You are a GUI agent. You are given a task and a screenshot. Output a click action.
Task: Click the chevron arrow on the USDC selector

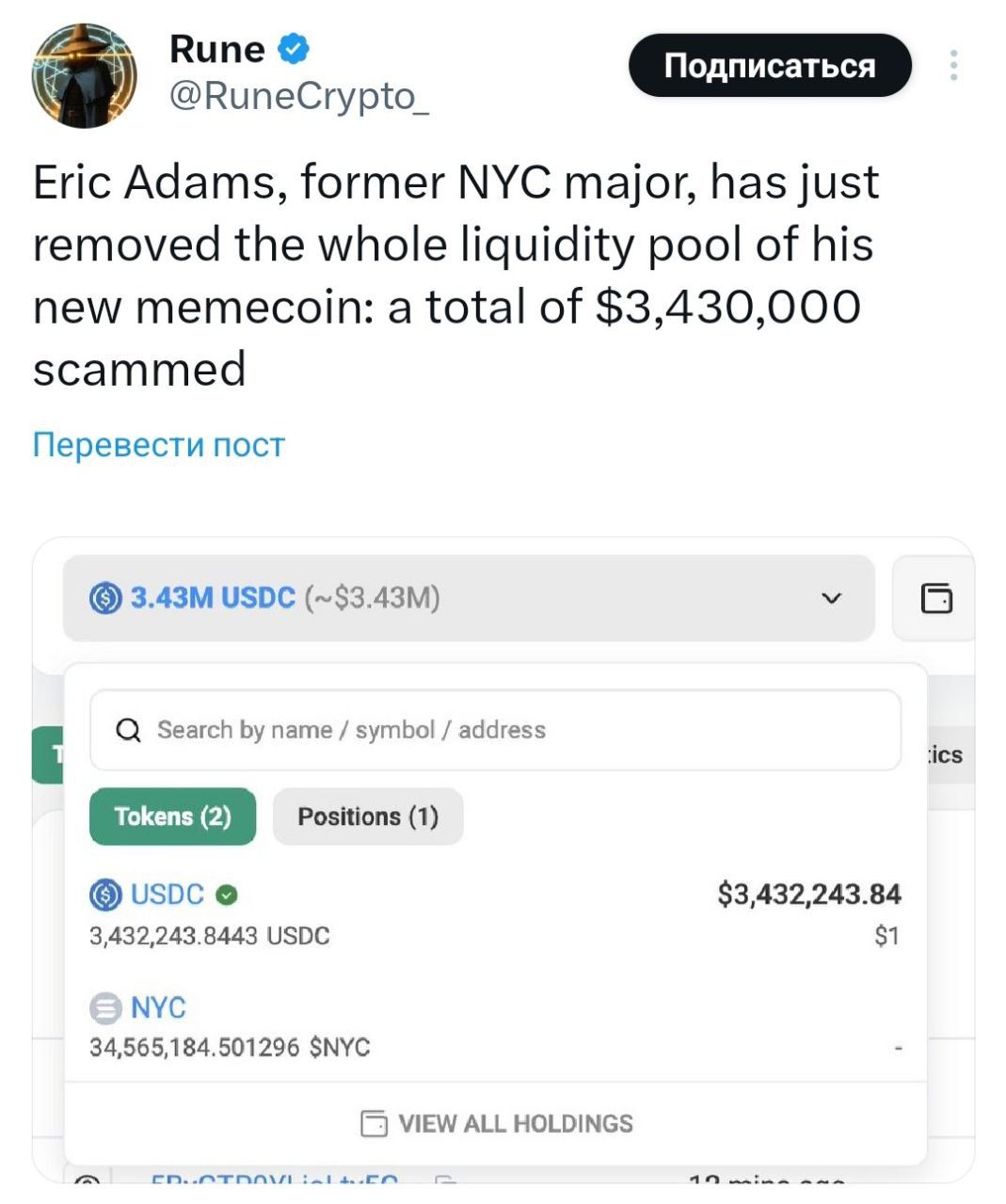click(831, 598)
